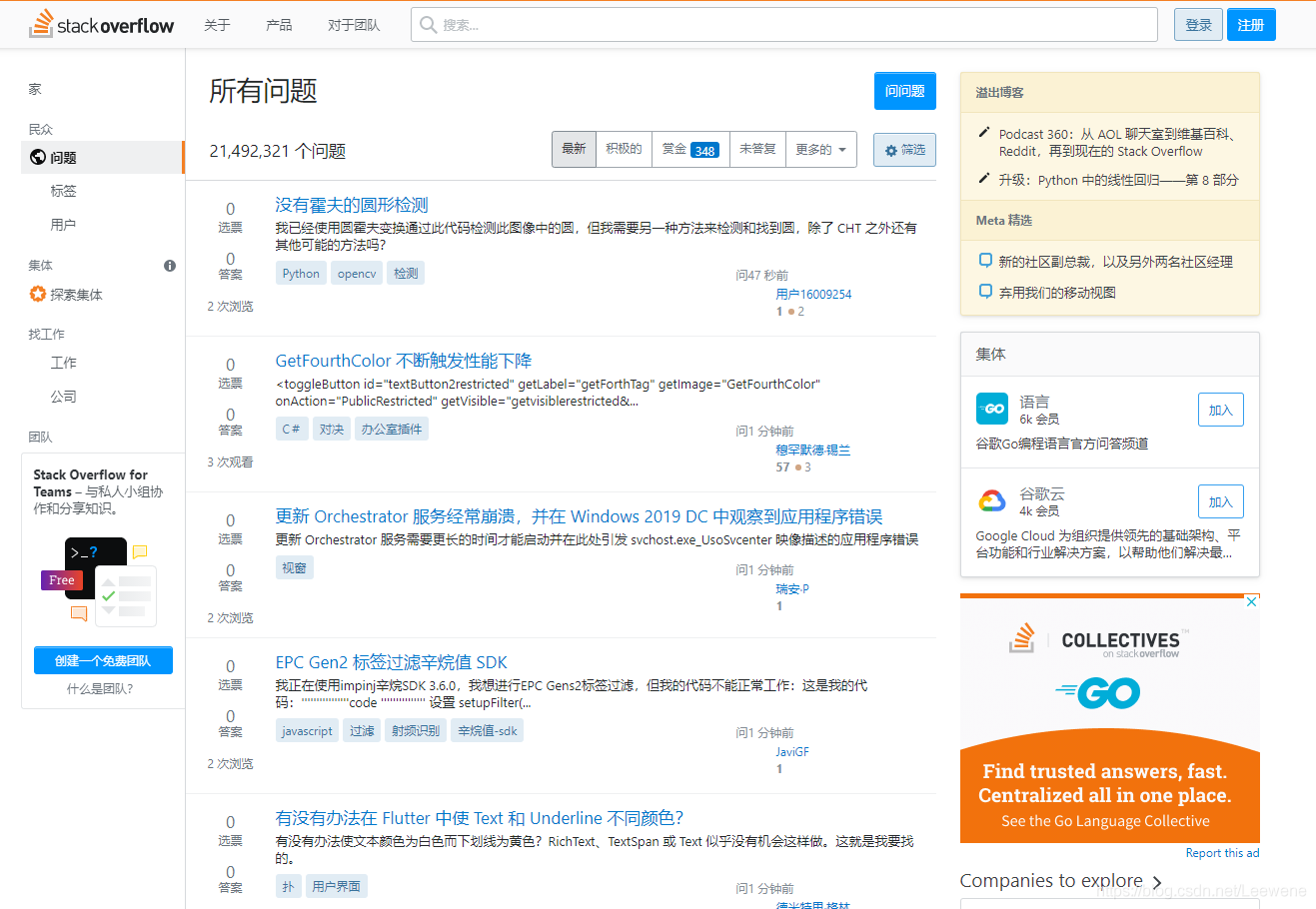This screenshot has width=1316, height=909.
Task: Click the 用户界面 tag
Action: [336, 886]
